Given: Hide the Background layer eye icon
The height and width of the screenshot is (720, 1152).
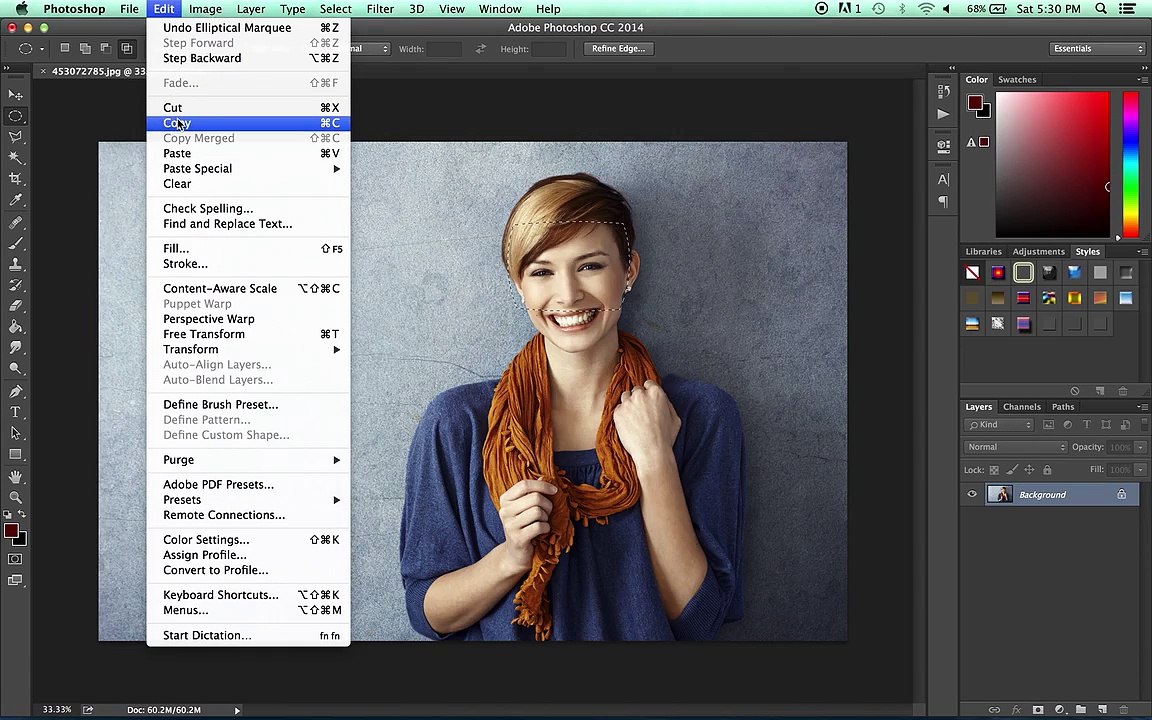Looking at the screenshot, I should (x=972, y=494).
